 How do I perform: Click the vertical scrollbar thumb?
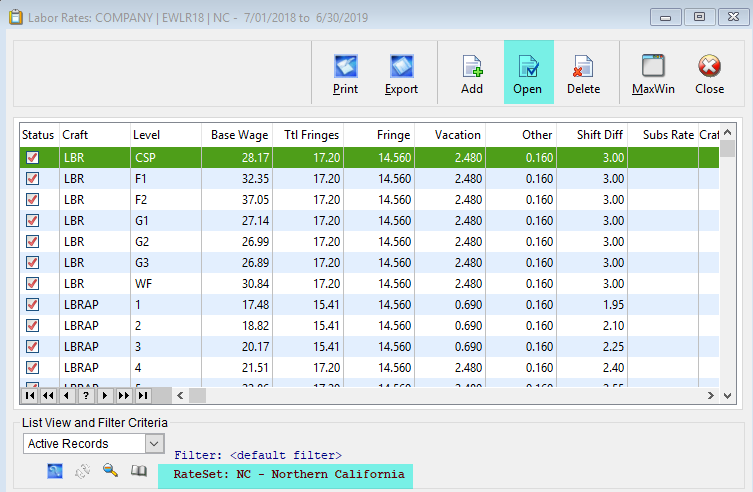[728, 148]
